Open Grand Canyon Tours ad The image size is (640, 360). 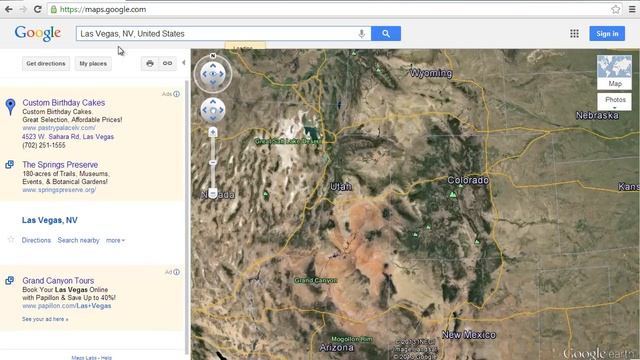[58, 280]
